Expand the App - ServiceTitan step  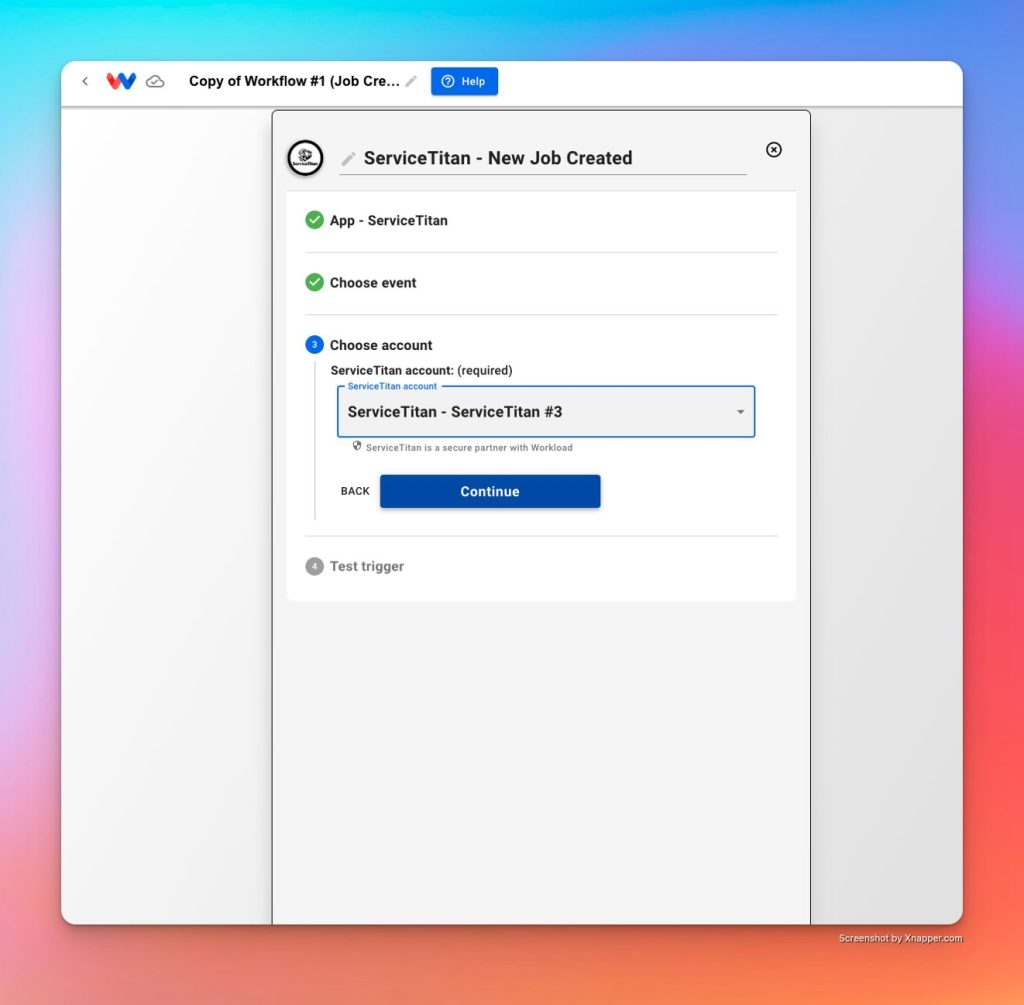pos(541,220)
